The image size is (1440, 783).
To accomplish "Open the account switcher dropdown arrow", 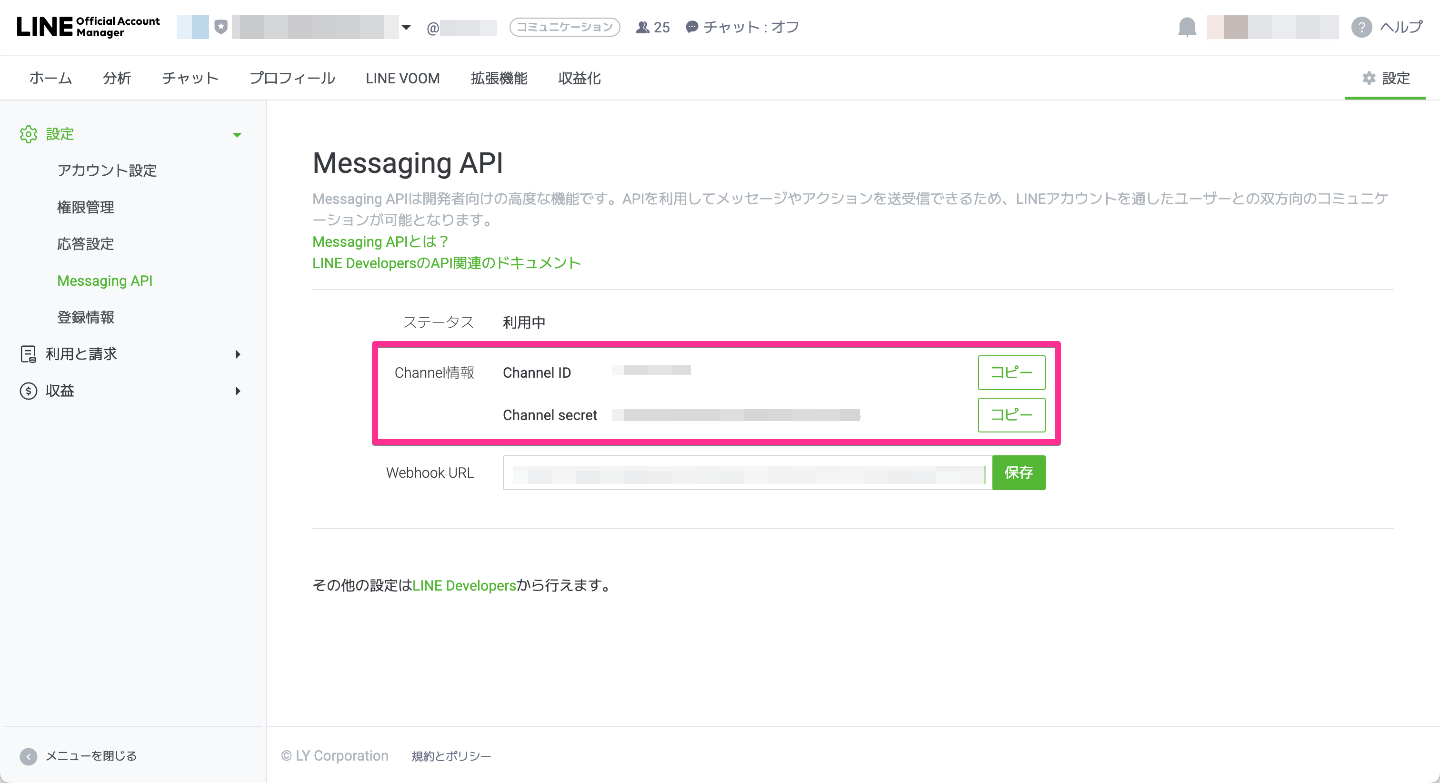I will pos(406,28).
